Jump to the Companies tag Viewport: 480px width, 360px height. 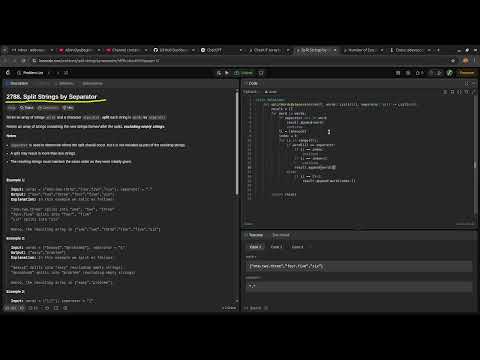pos(48,108)
